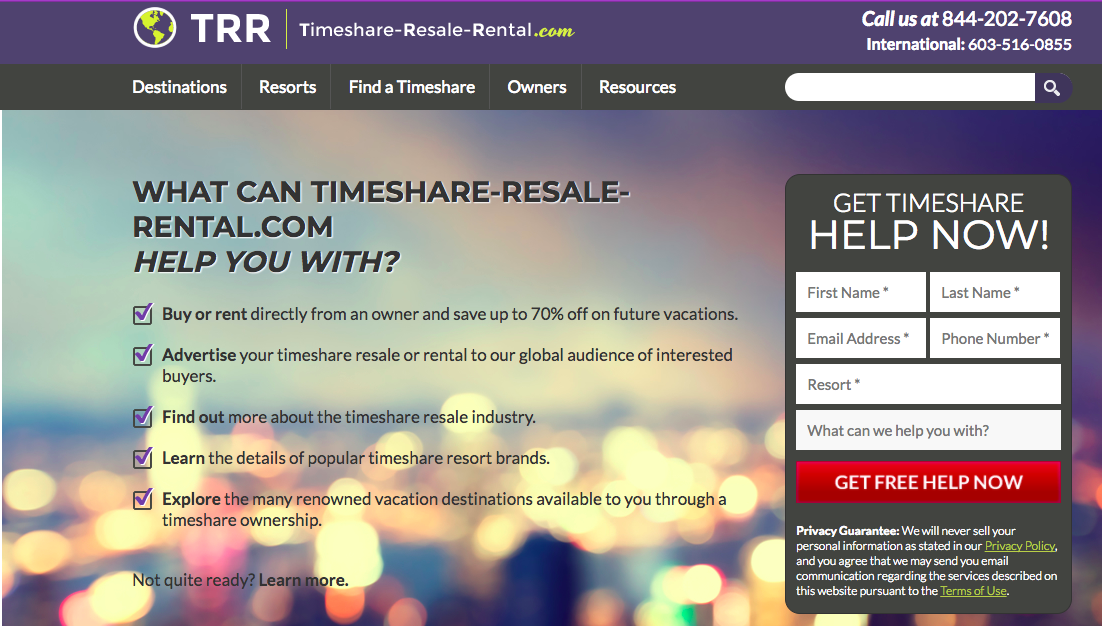Click the 'Explore' bold text
The width and height of the screenshot is (1102, 626).
191,499
